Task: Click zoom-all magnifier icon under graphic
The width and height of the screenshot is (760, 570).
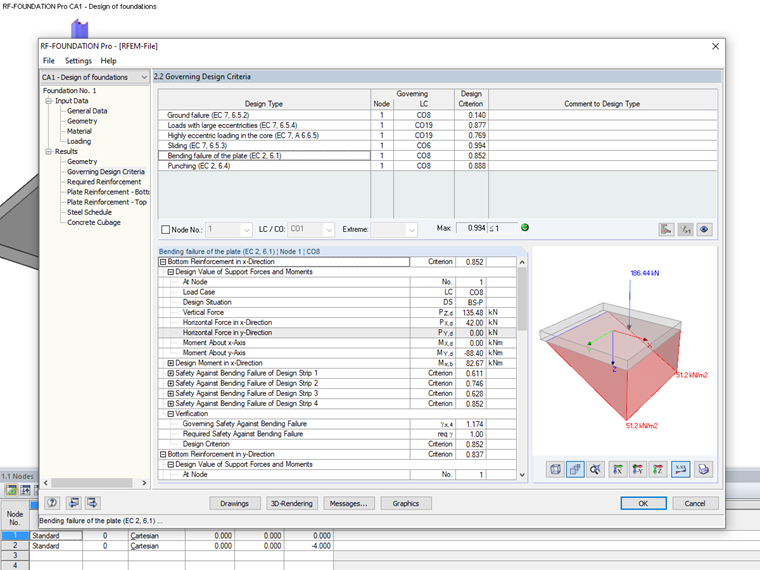Action: point(595,469)
